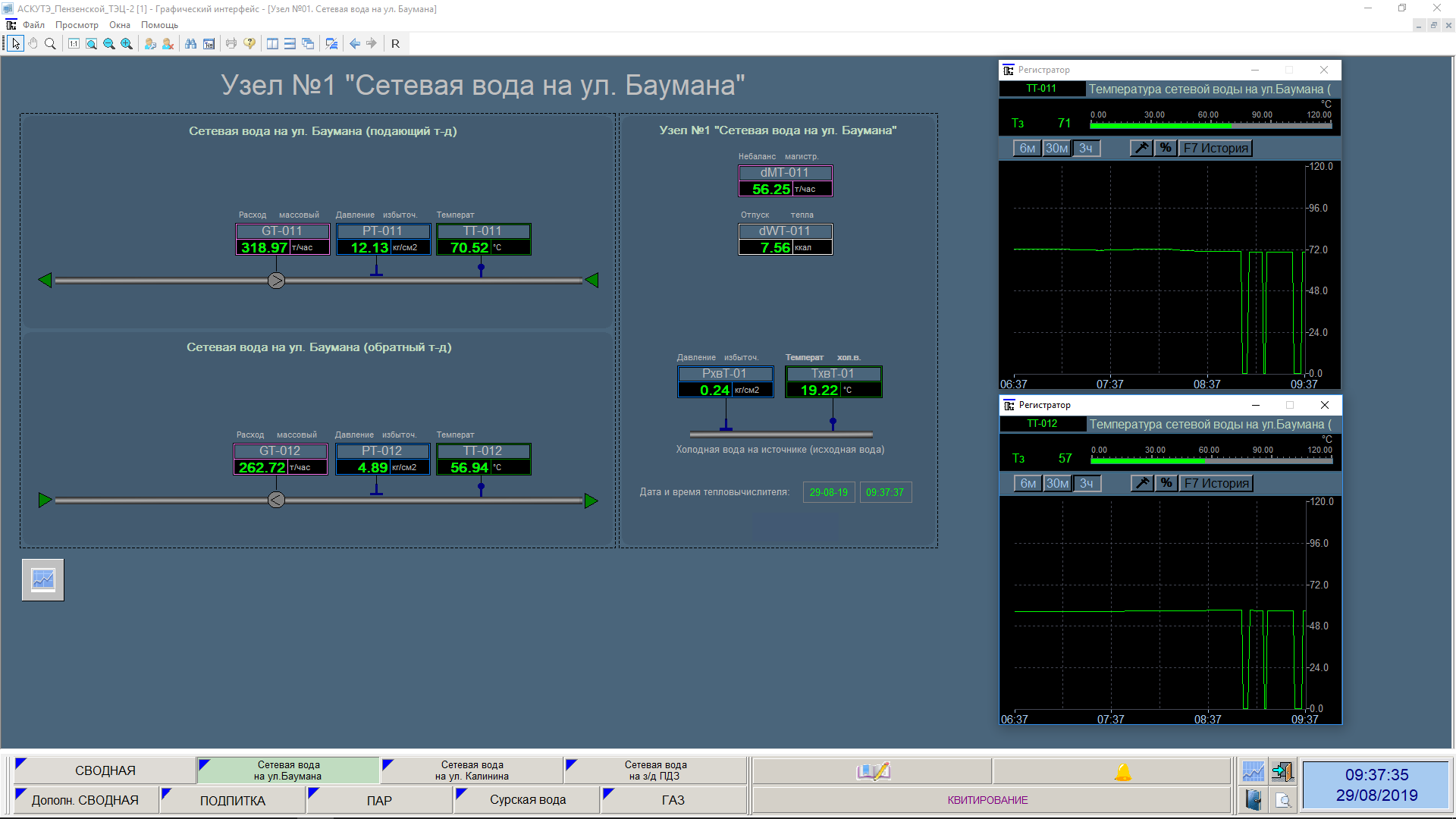Image resolution: width=1456 pixels, height=819 pixels.
Task: Open the trend chart icon button
Action: 43,580
